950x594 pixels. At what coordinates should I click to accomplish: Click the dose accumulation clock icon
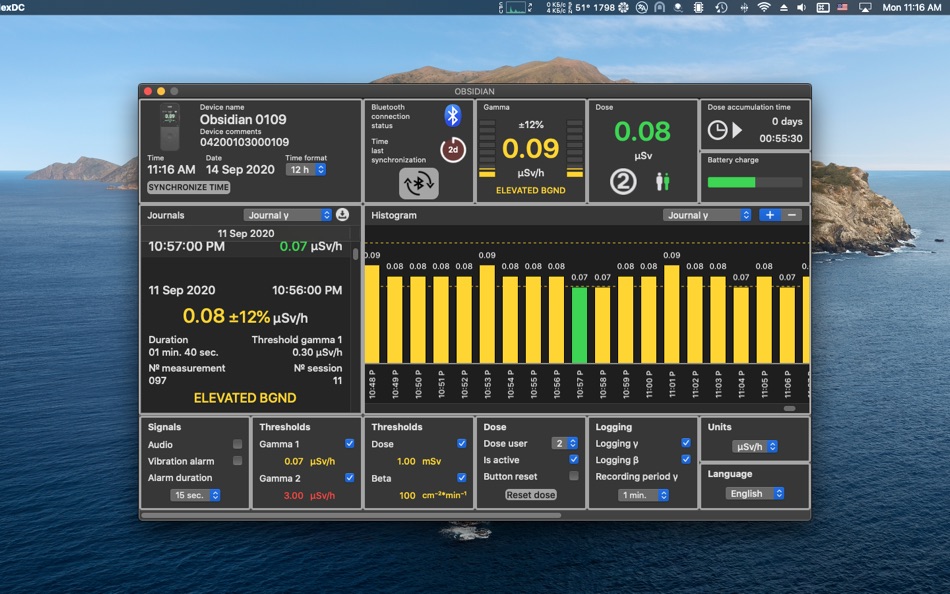[x=717, y=130]
